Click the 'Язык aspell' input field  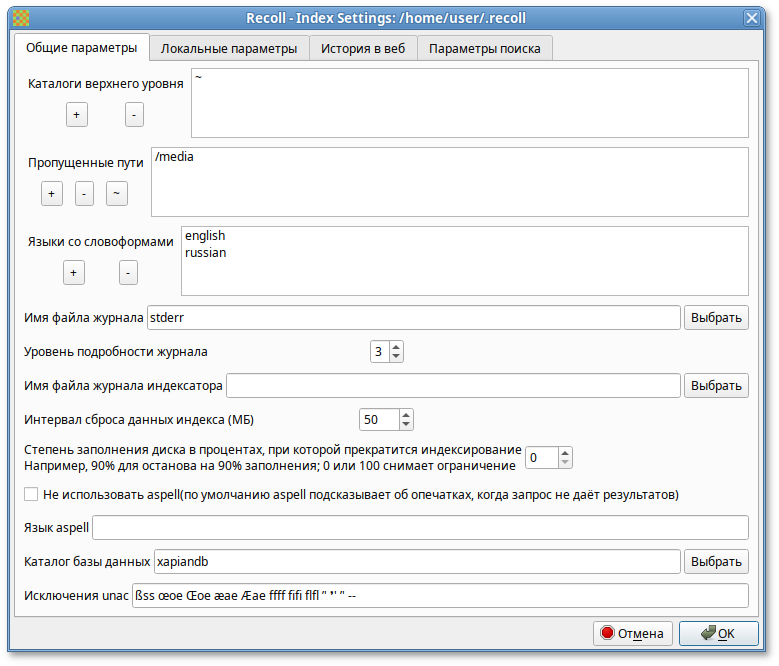[420, 527]
